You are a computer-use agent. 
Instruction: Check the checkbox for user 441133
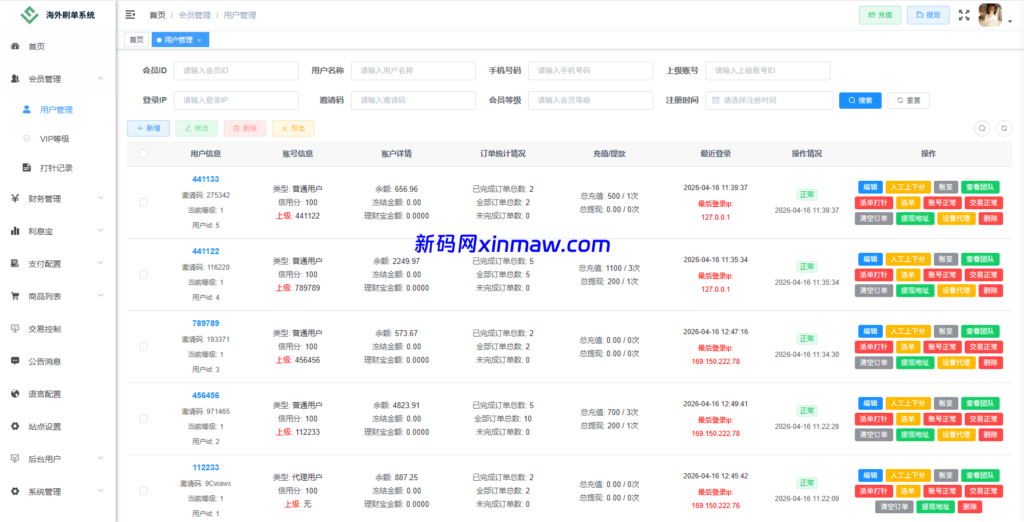tap(144, 203)
